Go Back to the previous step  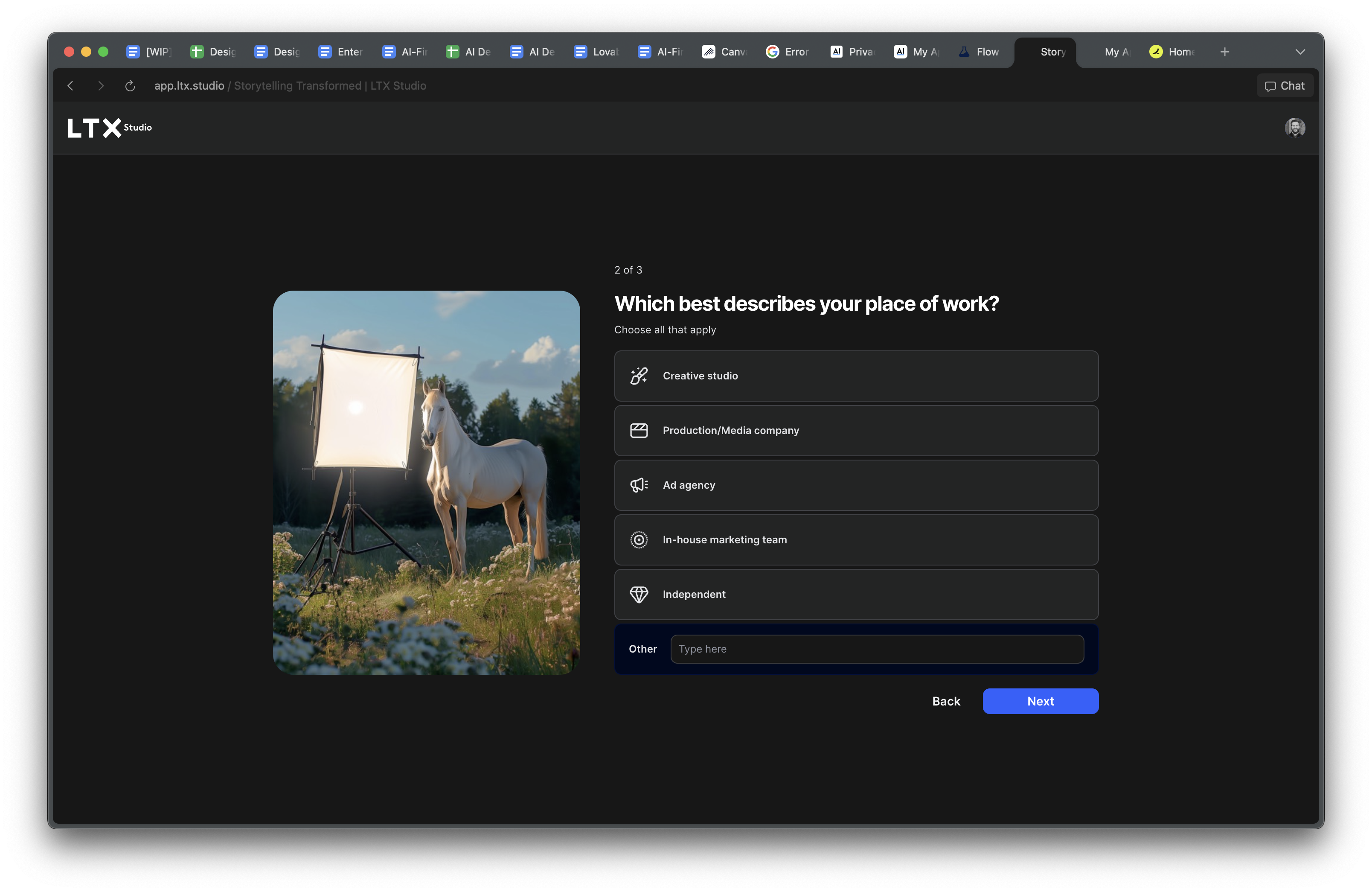(945, 701)
